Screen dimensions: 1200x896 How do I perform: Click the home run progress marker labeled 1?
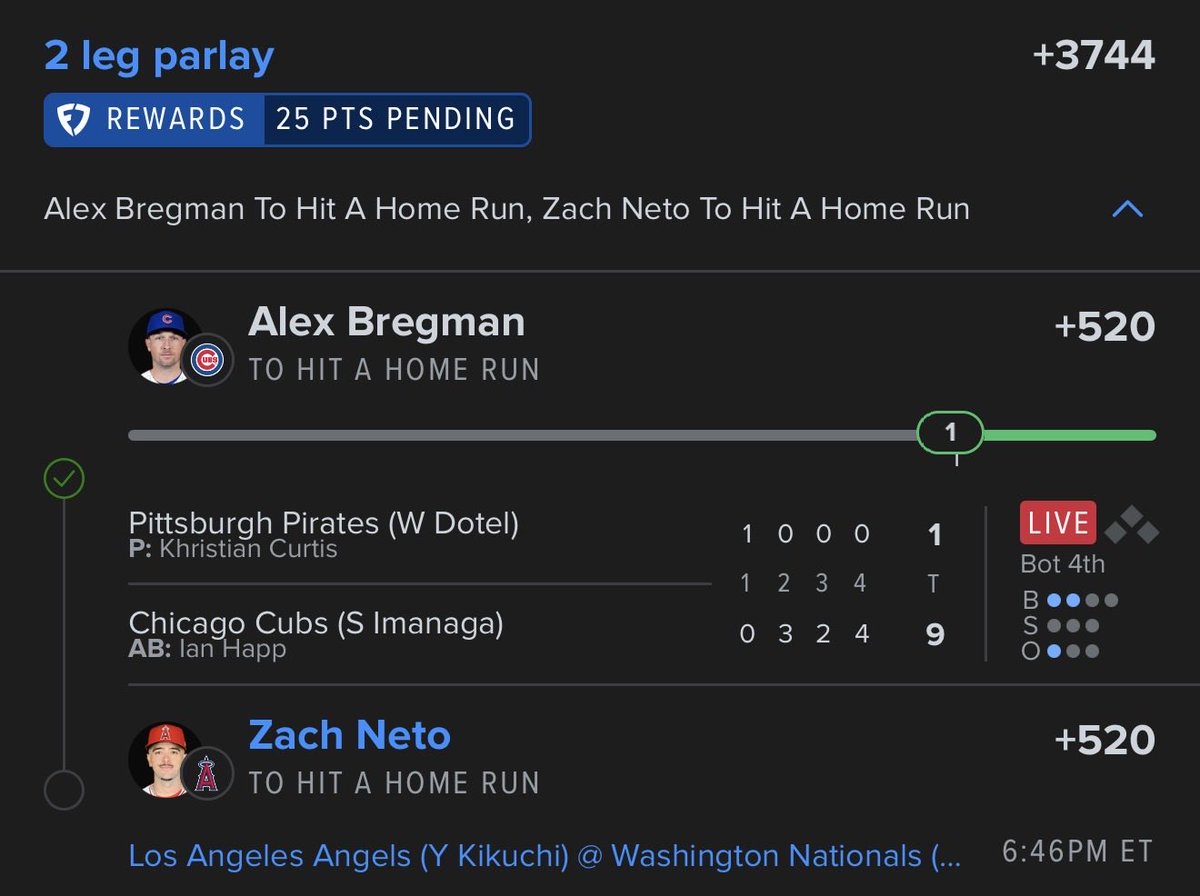[x=950, y=433]
